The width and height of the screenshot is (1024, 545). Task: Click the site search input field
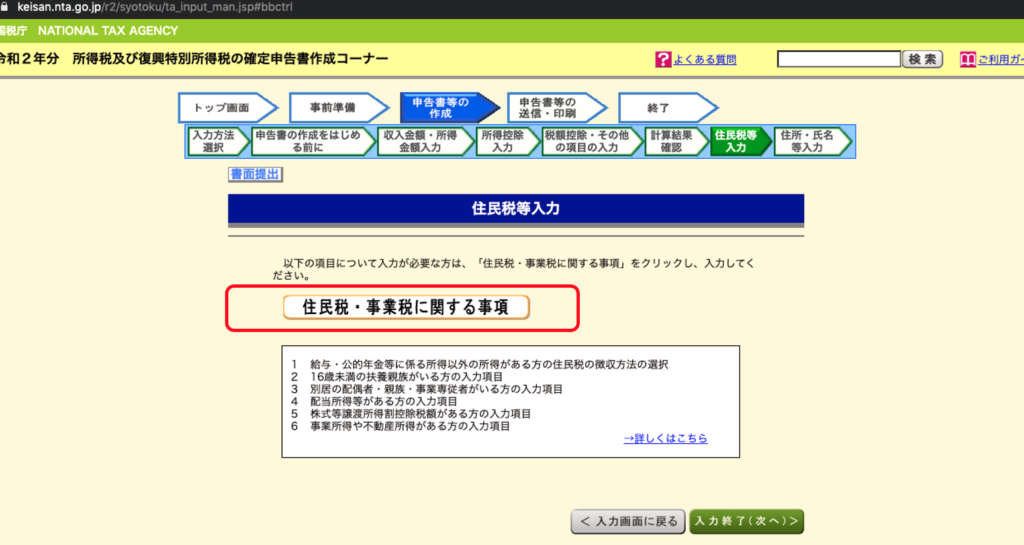pos(839,59)
